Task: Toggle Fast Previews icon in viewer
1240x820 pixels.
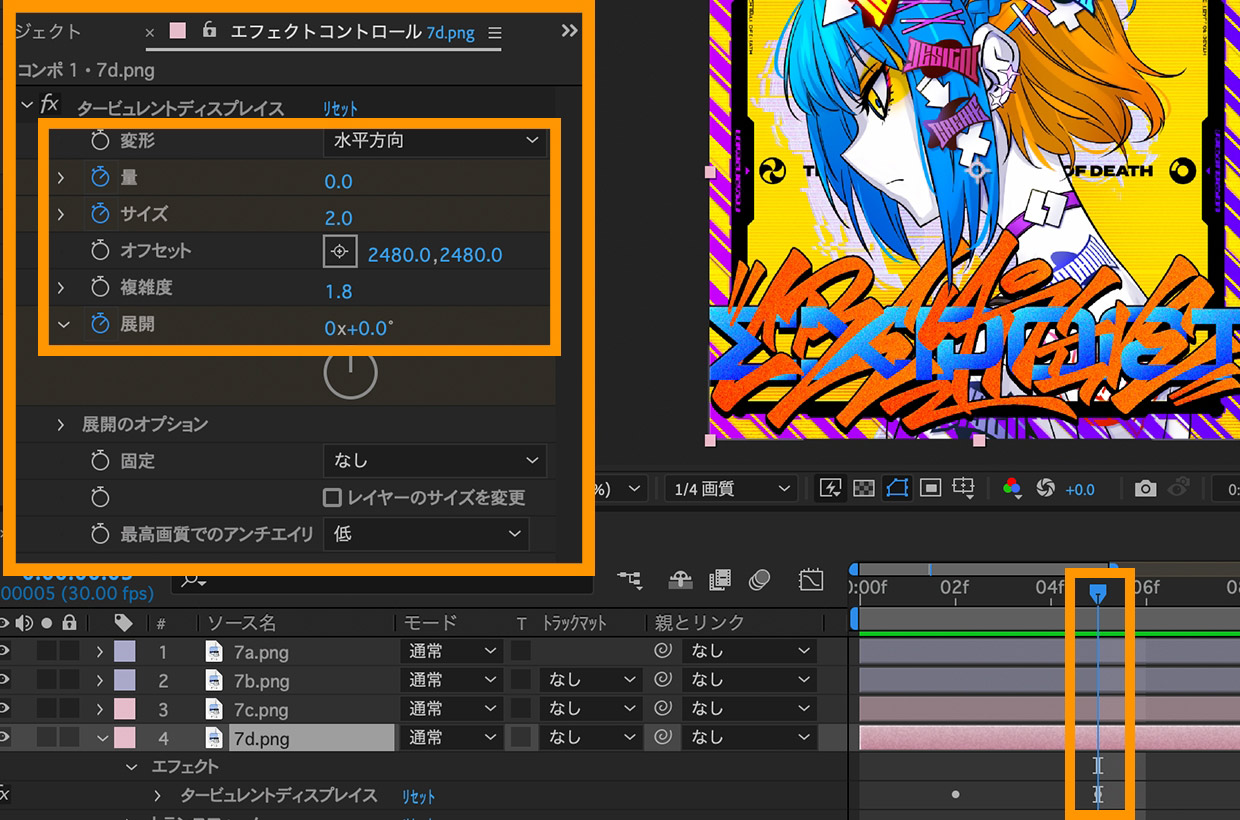Action: pyautogui.click(x=831, y=488)
